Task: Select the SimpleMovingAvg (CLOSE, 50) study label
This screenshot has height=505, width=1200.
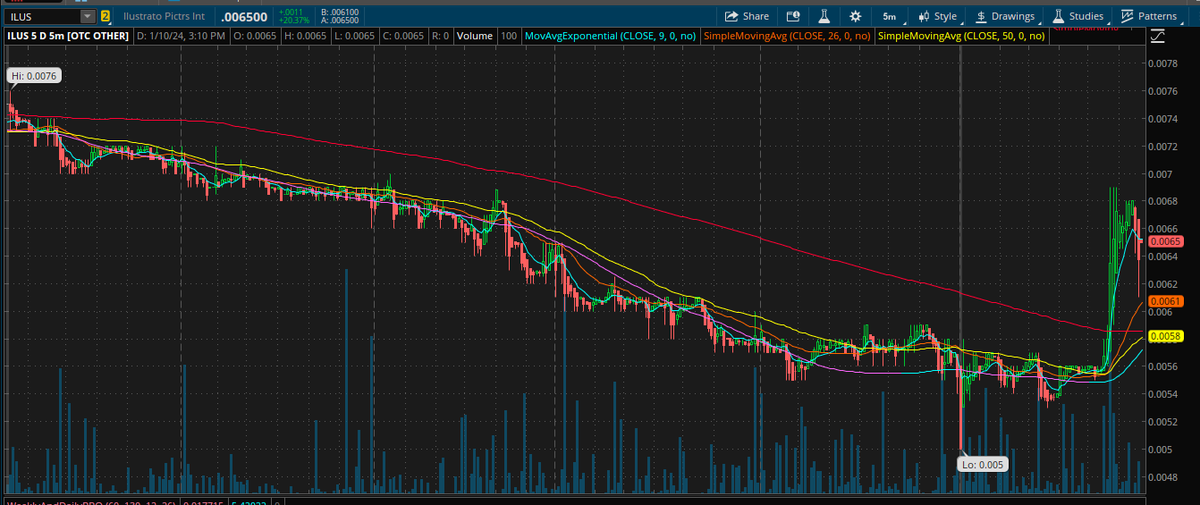Action: tap(961, 36)
